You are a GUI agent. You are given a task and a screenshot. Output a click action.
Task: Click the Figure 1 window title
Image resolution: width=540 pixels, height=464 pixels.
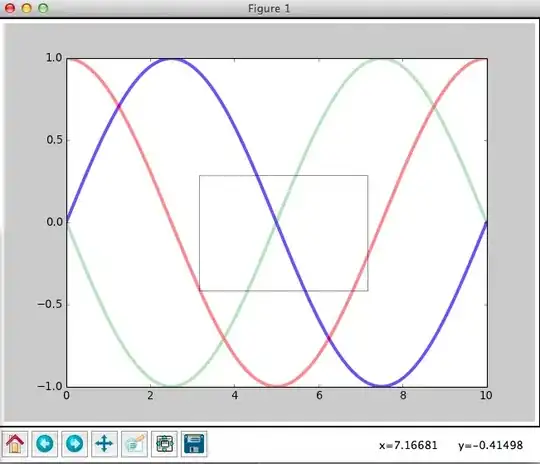tap(269, 9)
